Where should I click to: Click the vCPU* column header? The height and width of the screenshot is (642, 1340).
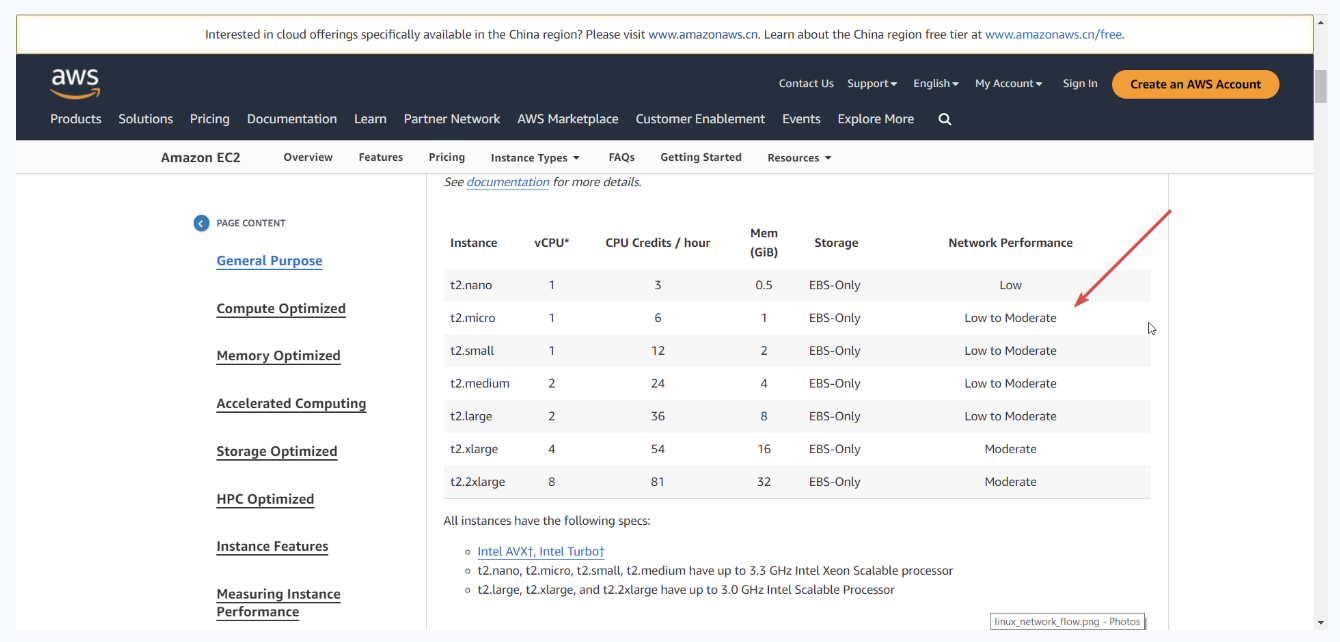pyautogui.click(x=552, y=243)
